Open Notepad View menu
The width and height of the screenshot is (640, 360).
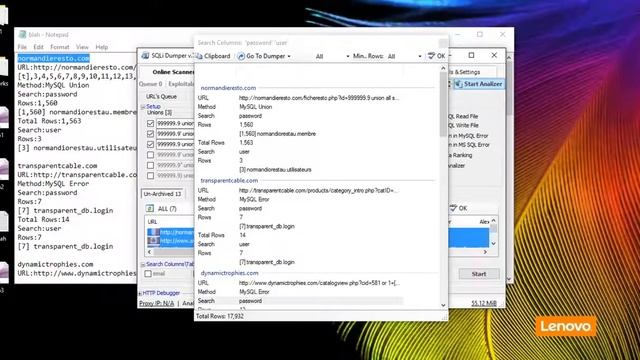[82, 47]
